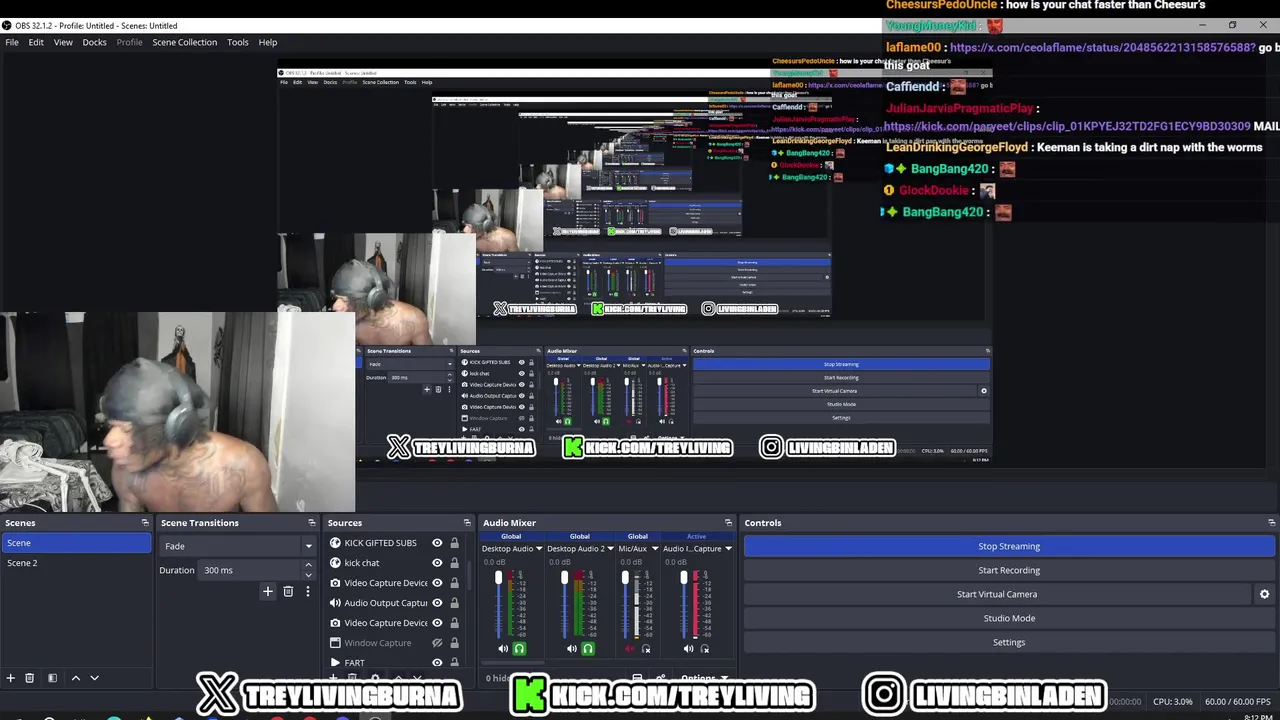Image resolution: width=1280 pixels, height=720 pixels.
Task: Float the Sources dock panel
Action: pyautogui.click(x=466, y=523)
